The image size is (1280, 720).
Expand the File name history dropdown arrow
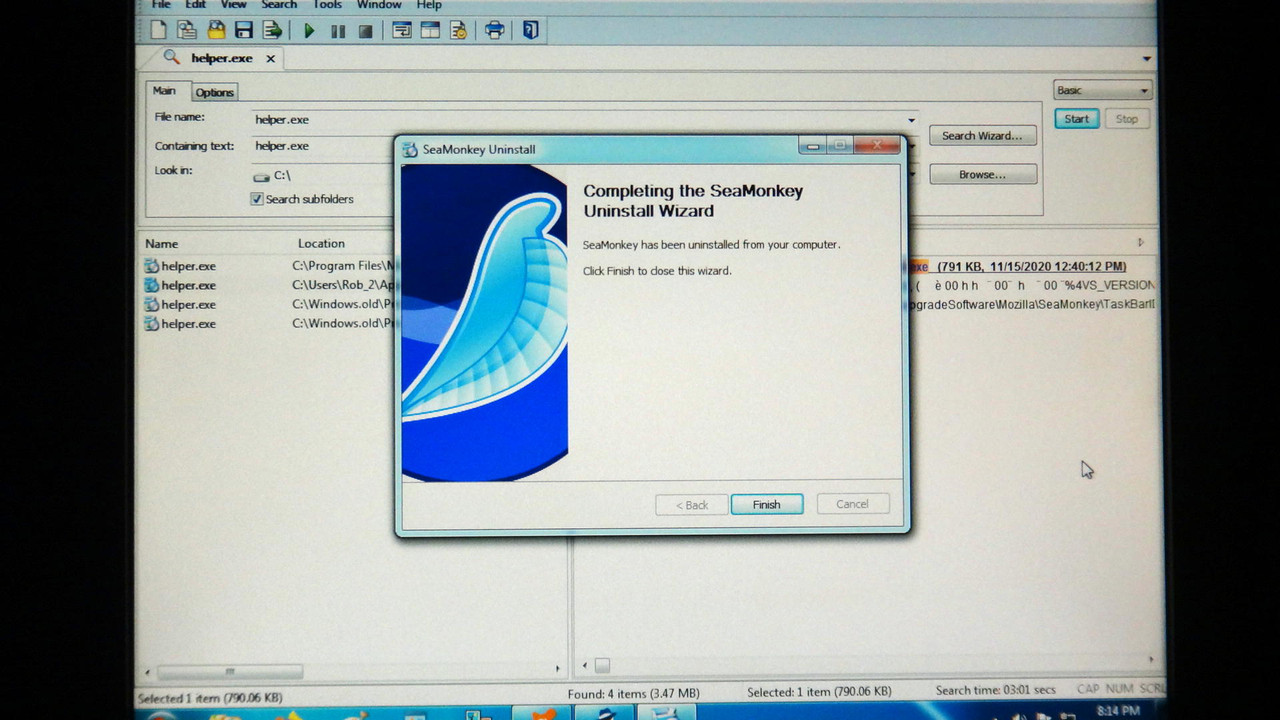coord(911,120)
